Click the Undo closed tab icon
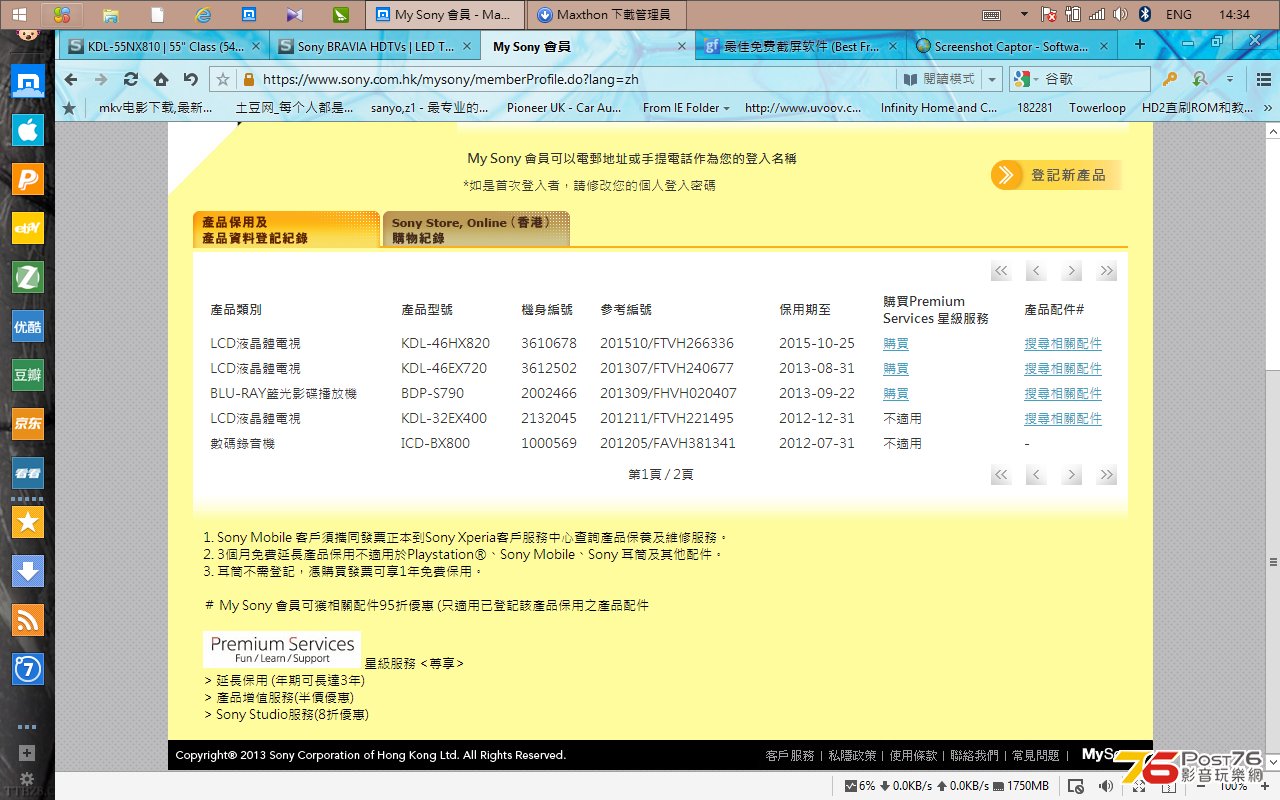1280x800 pixels. [190, 79]
